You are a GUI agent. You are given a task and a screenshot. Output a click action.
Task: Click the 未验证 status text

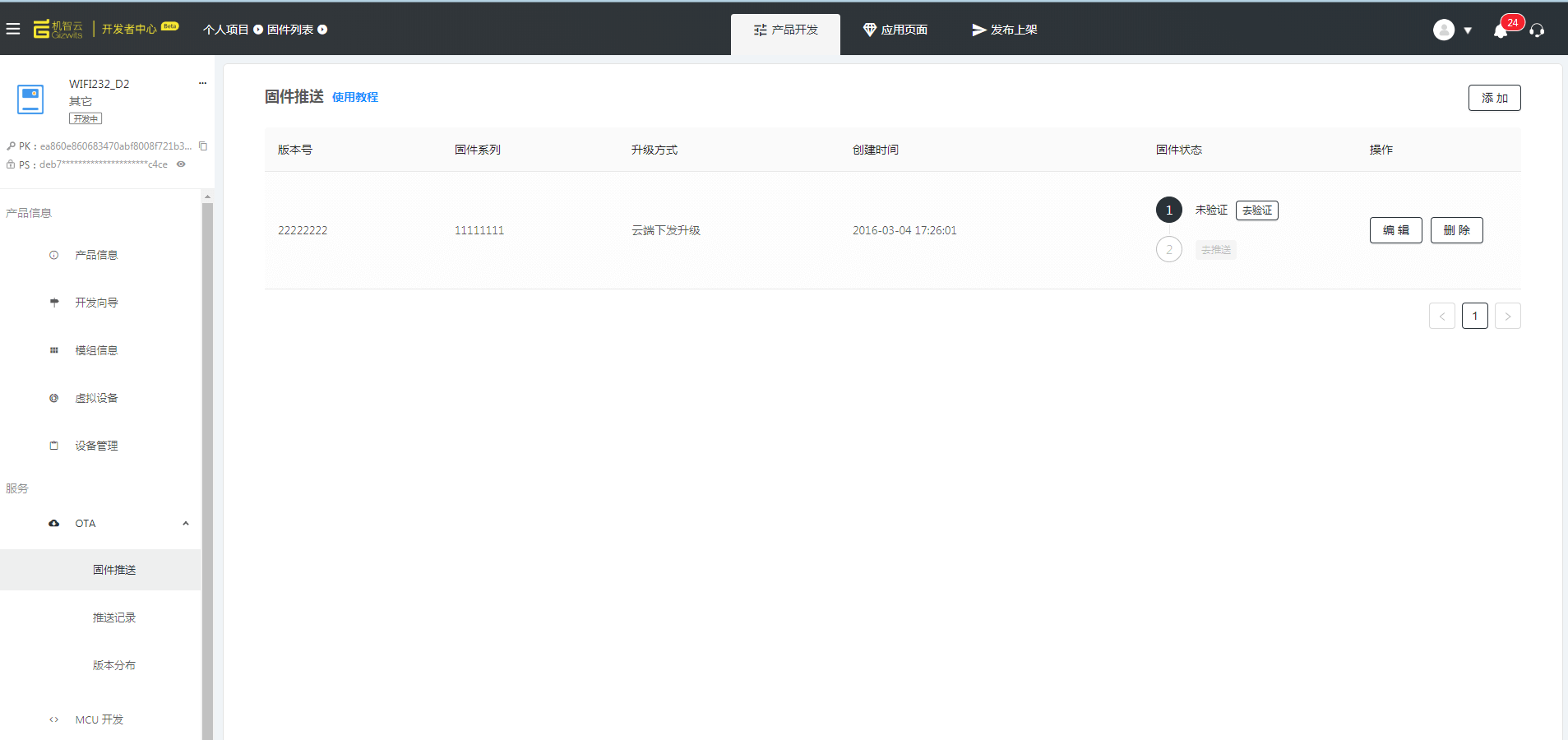click(x=1211, y=210)
